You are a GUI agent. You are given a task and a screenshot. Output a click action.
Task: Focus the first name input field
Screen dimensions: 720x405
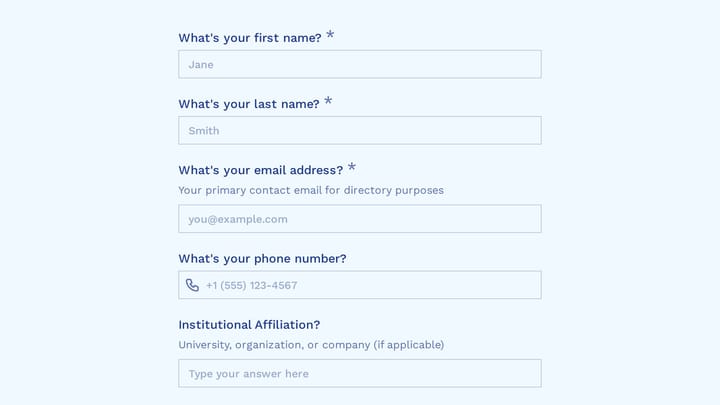(360, 64)
